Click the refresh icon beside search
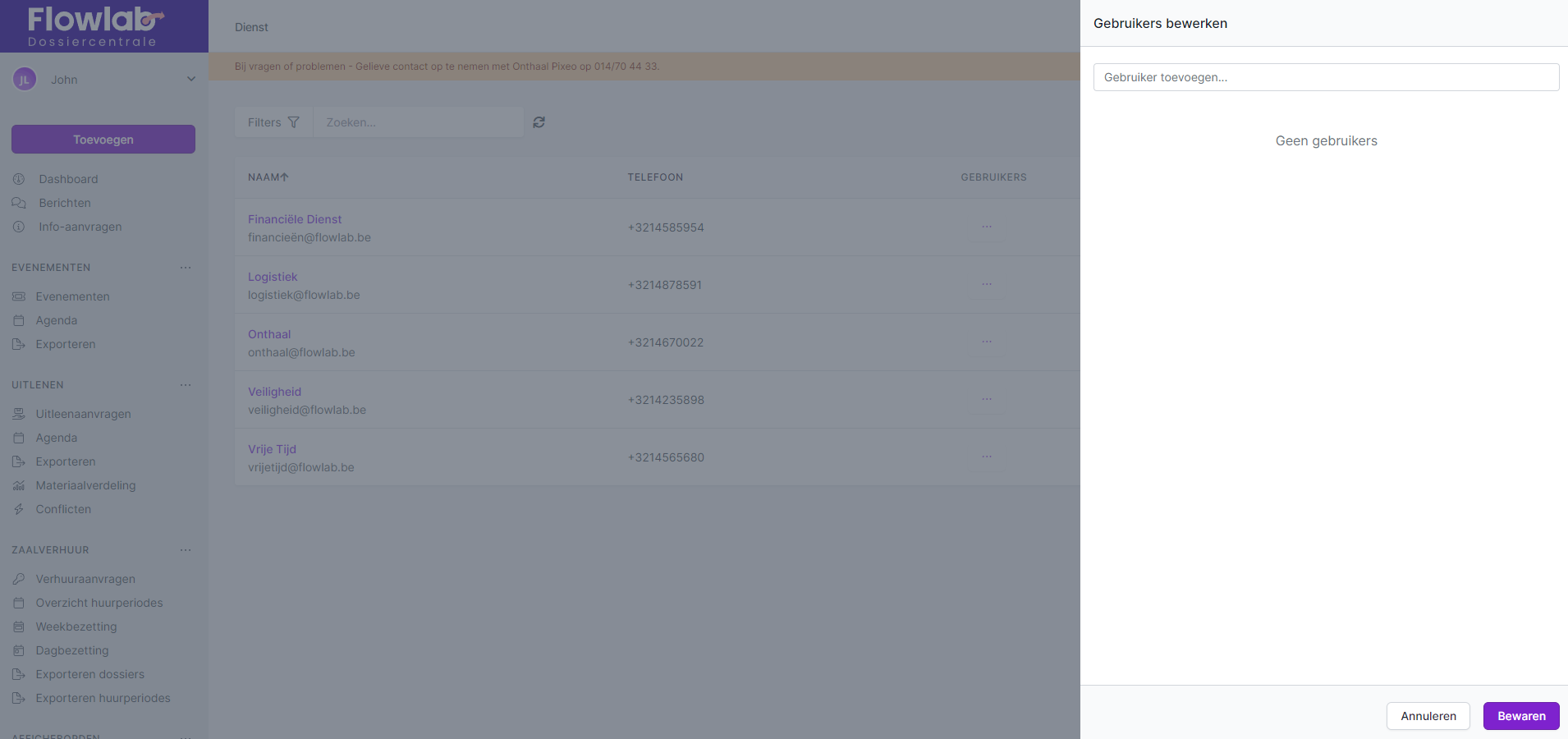Screen dimensions: 1568x739 tap(539, 122)
